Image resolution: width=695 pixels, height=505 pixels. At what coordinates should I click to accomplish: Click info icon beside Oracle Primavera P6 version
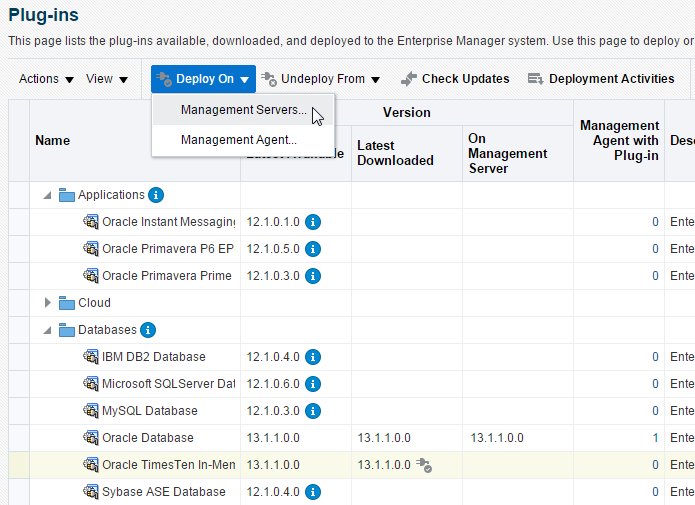[x=313, y=249]
